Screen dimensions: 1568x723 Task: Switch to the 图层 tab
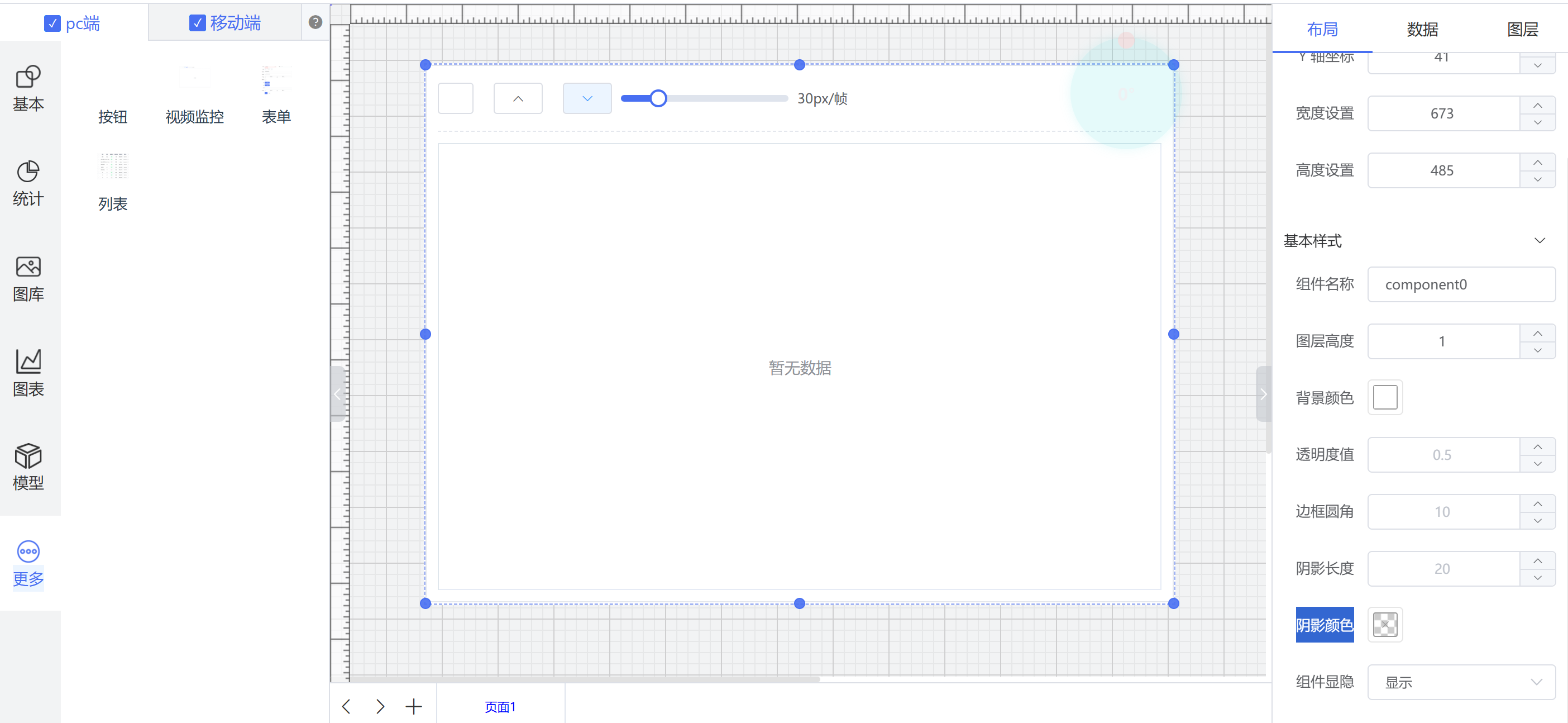[1522, 28]
